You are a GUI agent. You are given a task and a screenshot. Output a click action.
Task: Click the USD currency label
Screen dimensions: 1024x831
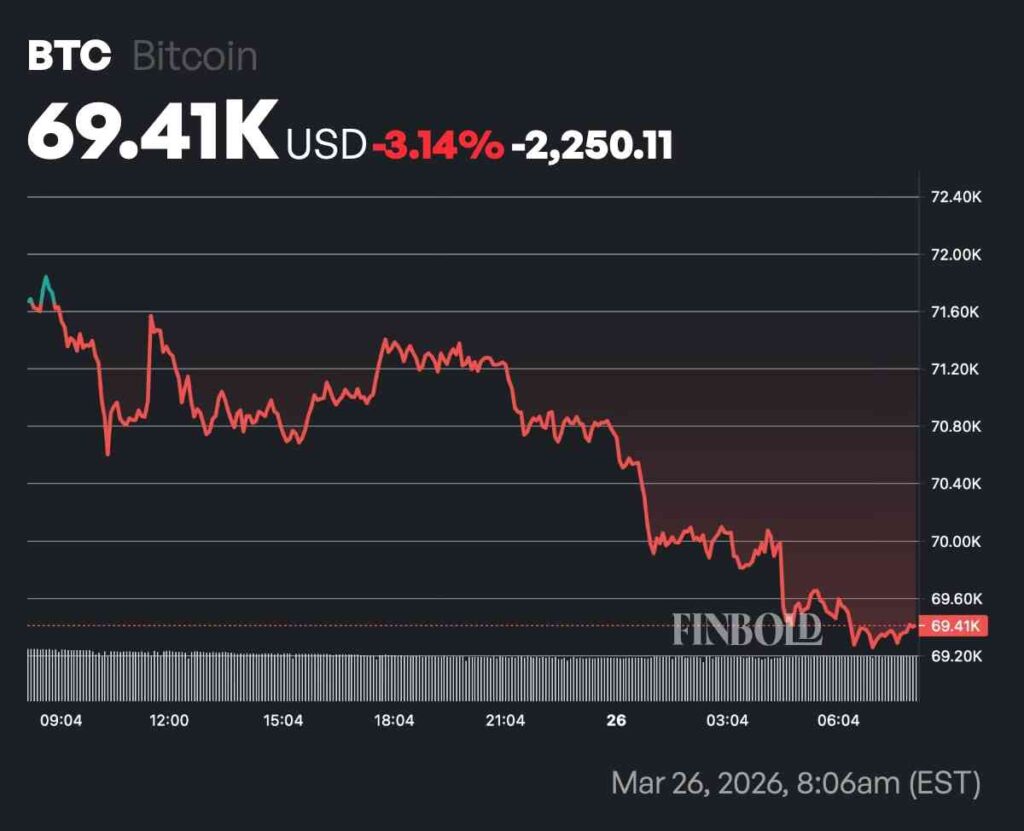coord(326,146)
